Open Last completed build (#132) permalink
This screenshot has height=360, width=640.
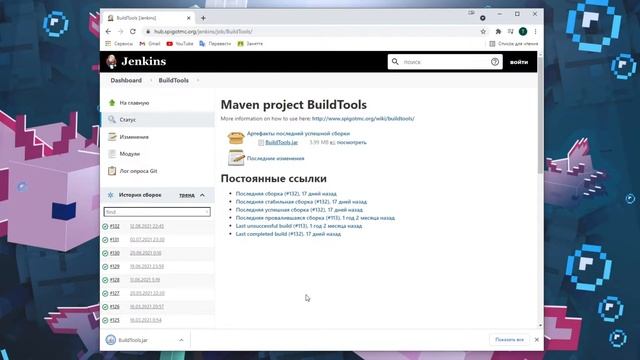tap(288, 234)
